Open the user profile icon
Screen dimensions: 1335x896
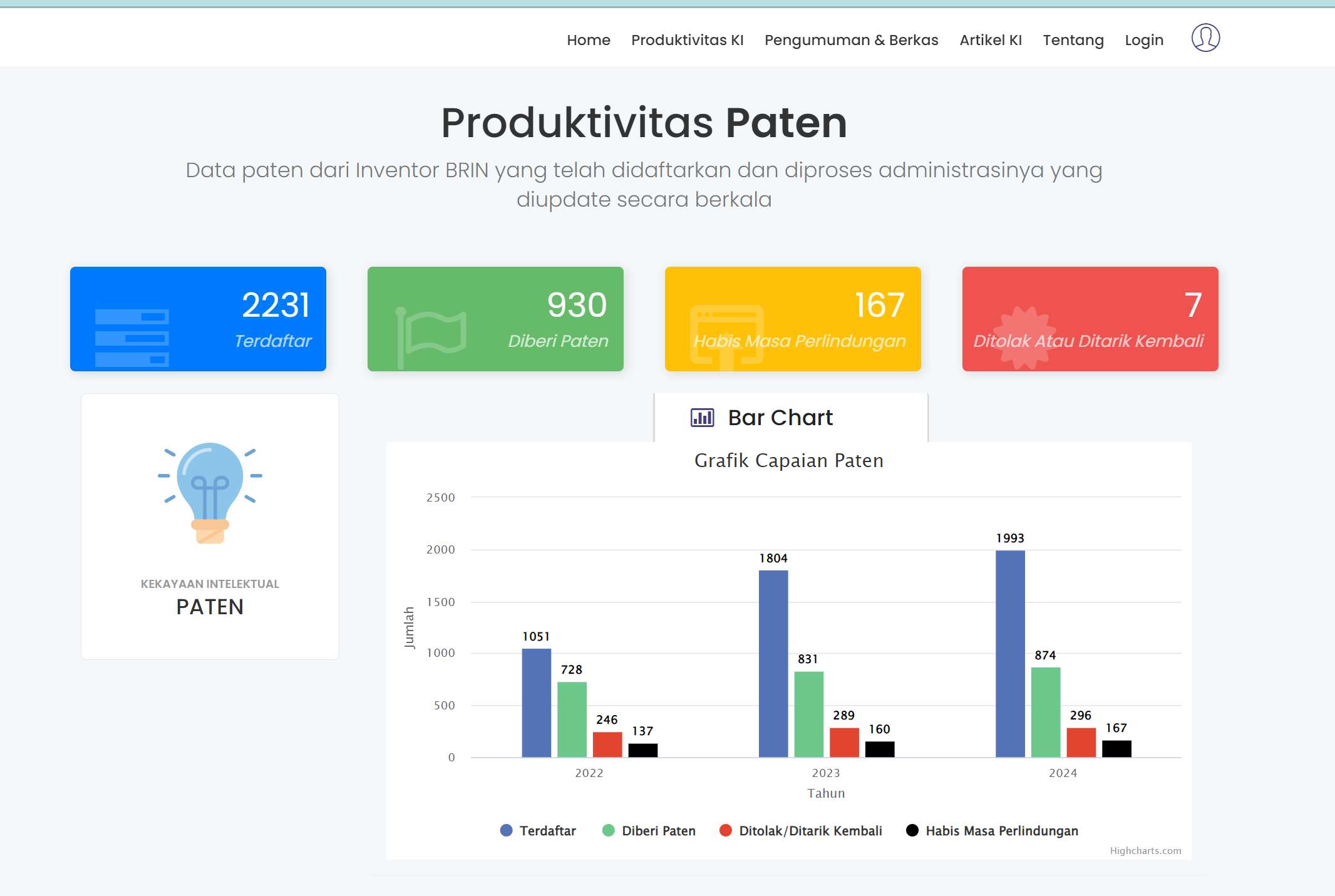[x=1205, y=38]
